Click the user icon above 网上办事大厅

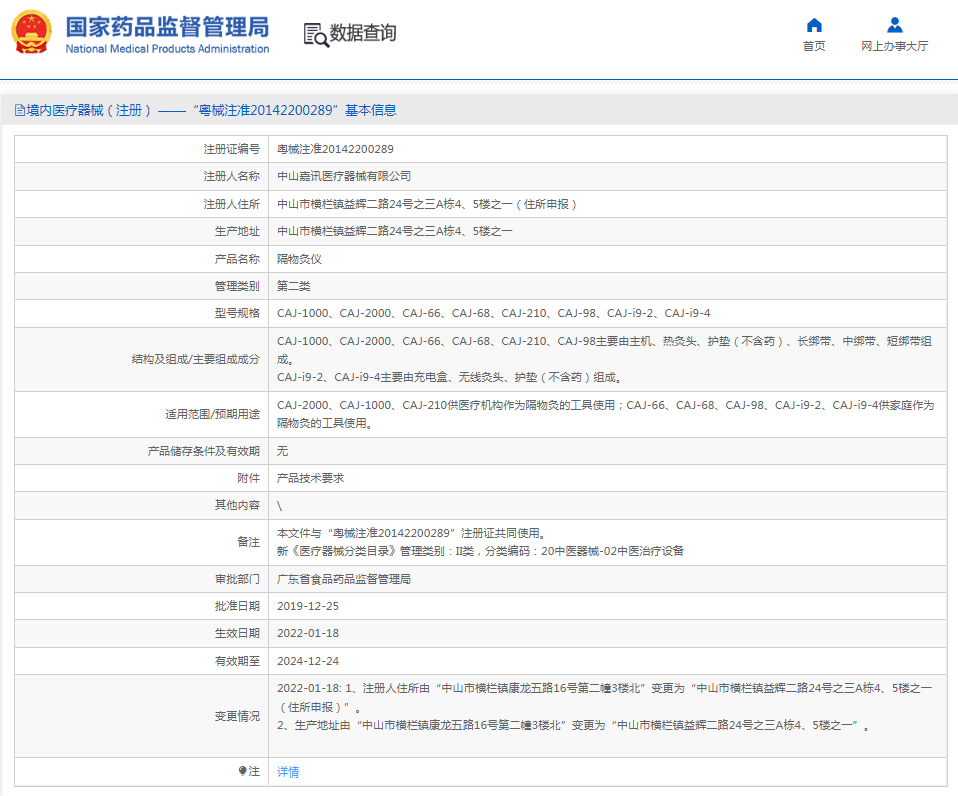894,25
